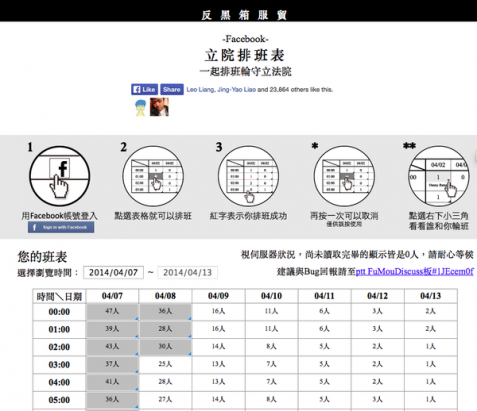Screen dimensions: 477x411
Task: Open the end date field 2014/04/13
Action: 187,272
